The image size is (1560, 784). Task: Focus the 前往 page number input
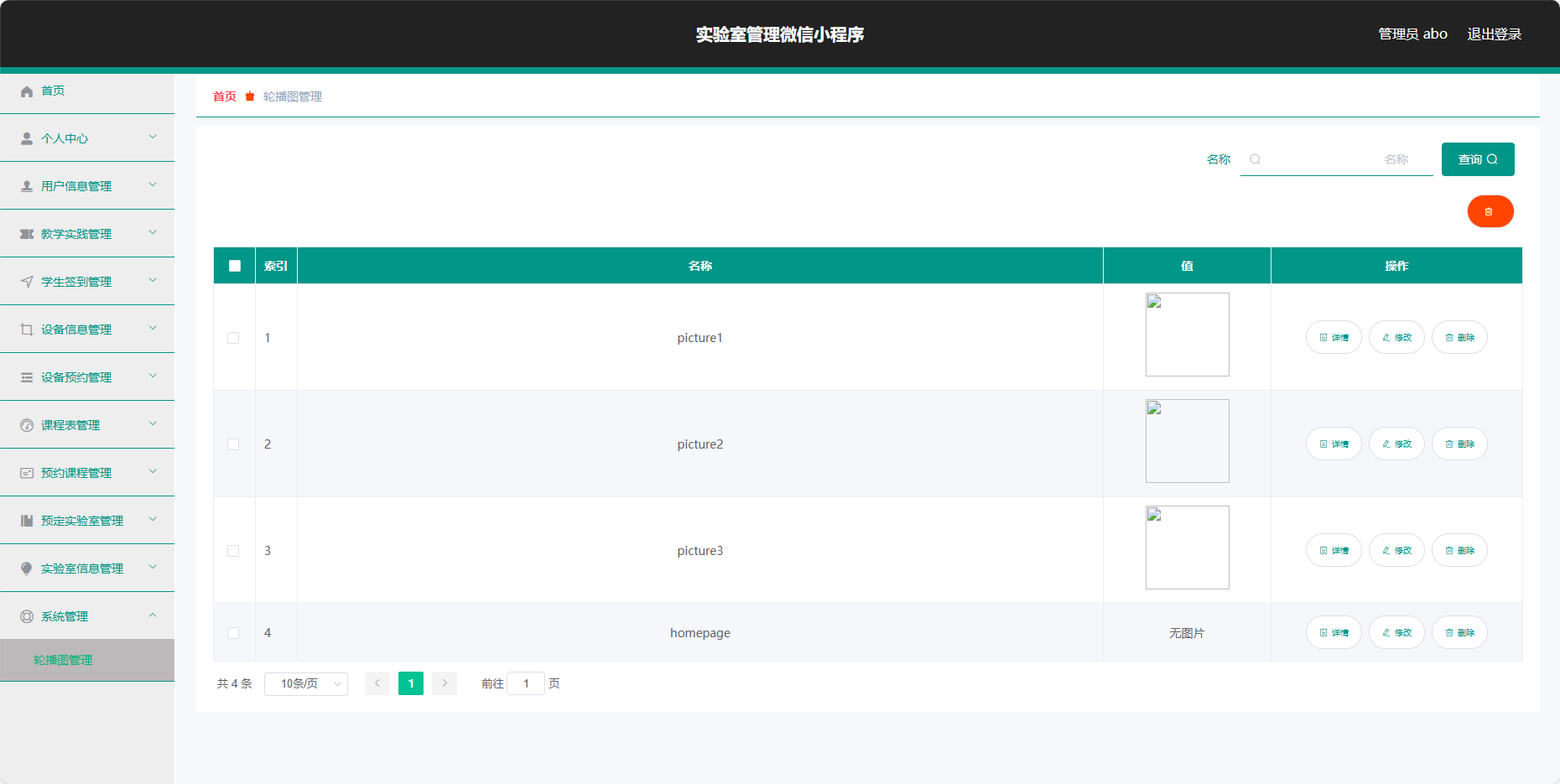point(526,684)
